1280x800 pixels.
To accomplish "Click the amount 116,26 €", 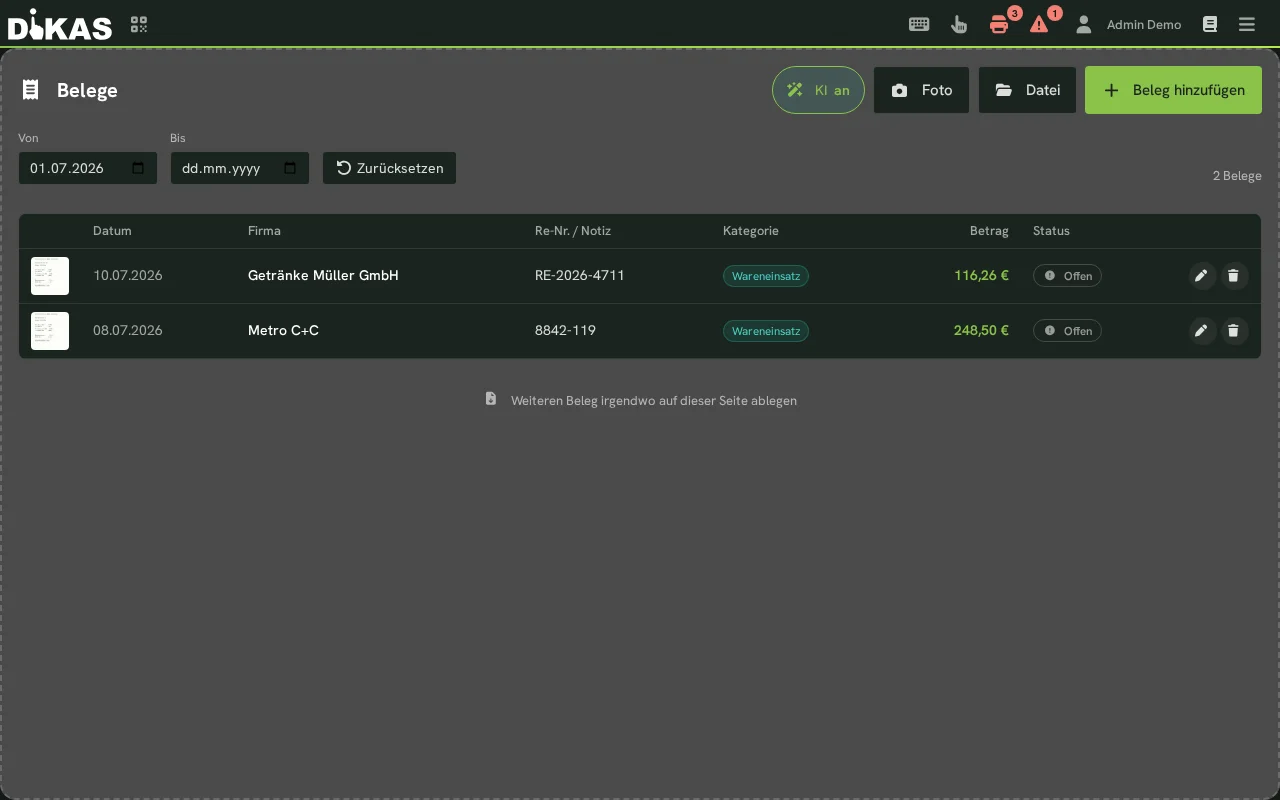I will point(981,276).
